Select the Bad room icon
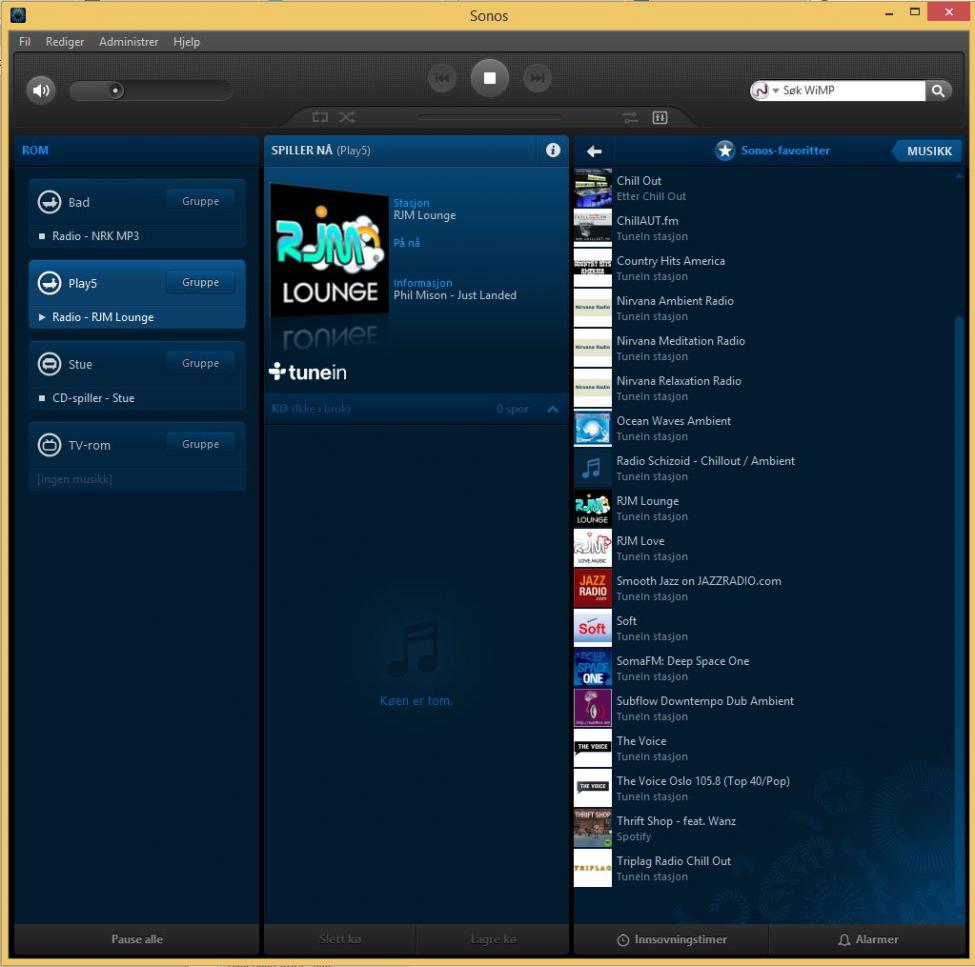Viewport: 975px width, 967px height. (x=49, y=202)
